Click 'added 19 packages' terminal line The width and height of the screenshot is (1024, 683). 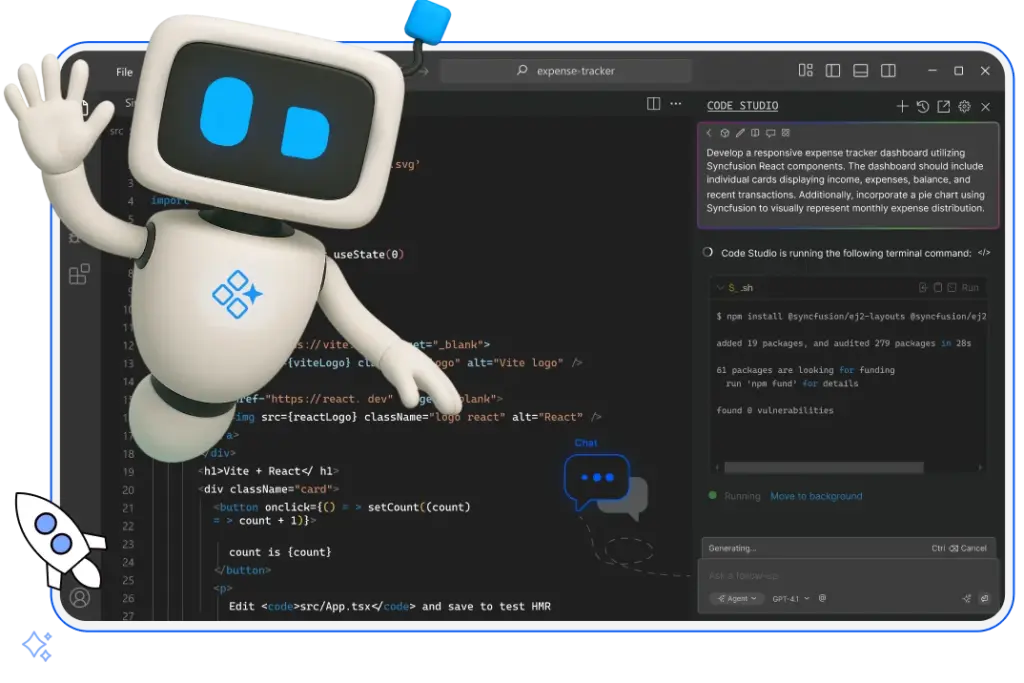point(844,343)
